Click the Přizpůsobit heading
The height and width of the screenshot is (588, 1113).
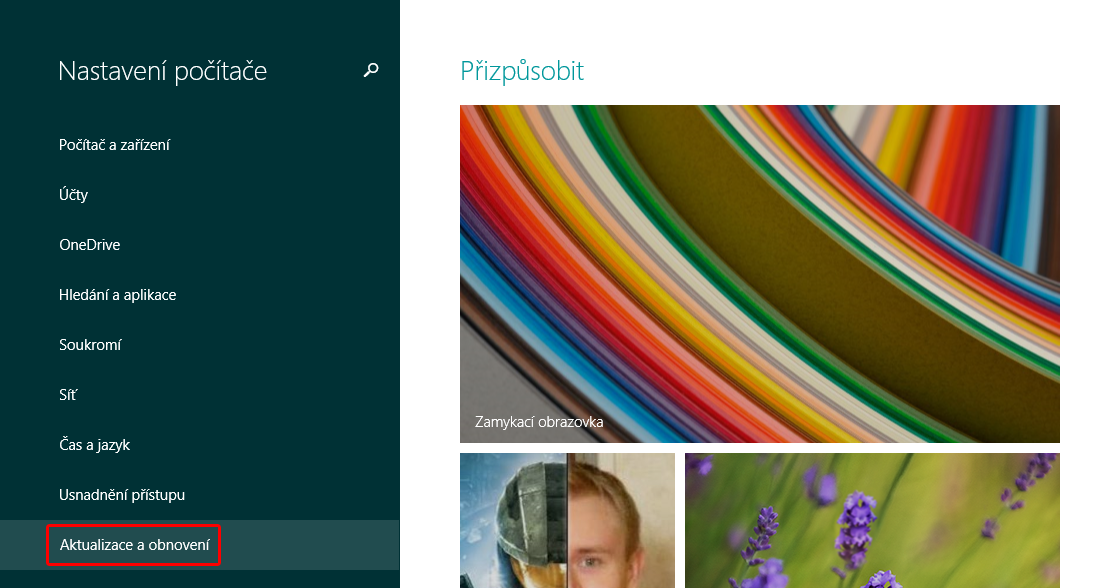(521, 71)
